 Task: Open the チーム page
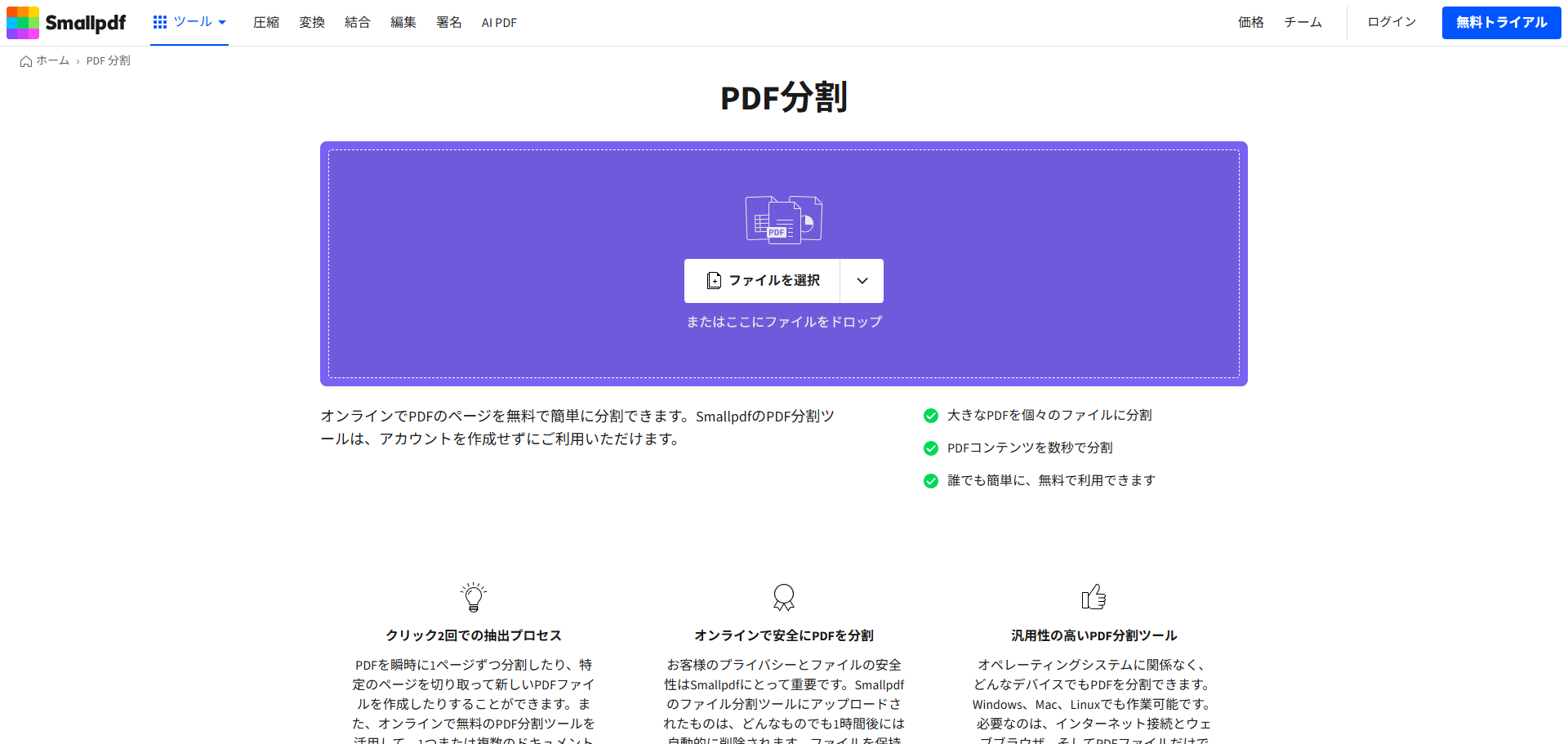click(x=1303, y=23)
